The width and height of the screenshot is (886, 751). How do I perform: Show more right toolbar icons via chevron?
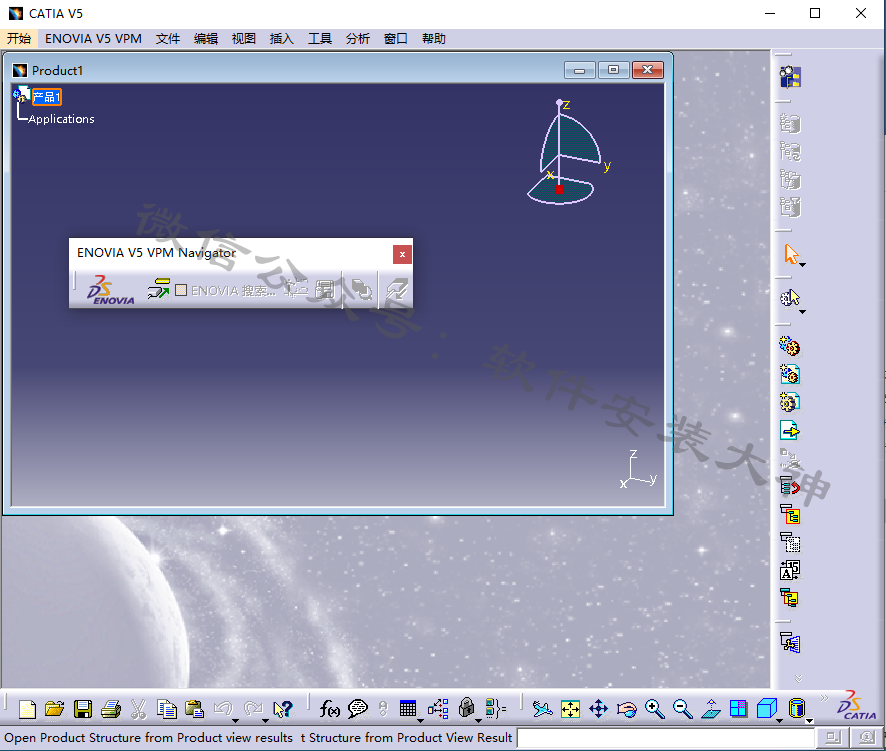[x=798, y=678]
